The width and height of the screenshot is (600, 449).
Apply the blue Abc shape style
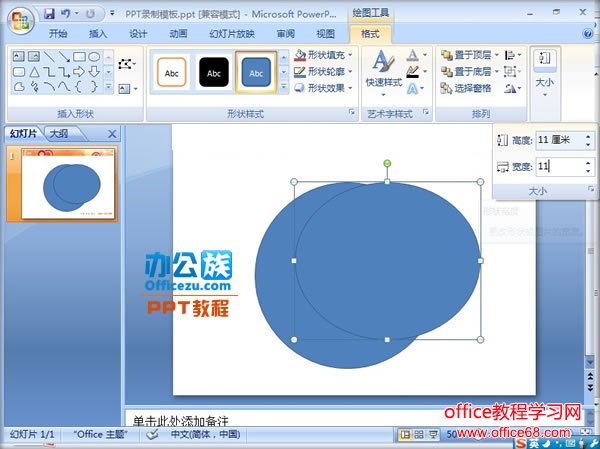click(256, 72)
